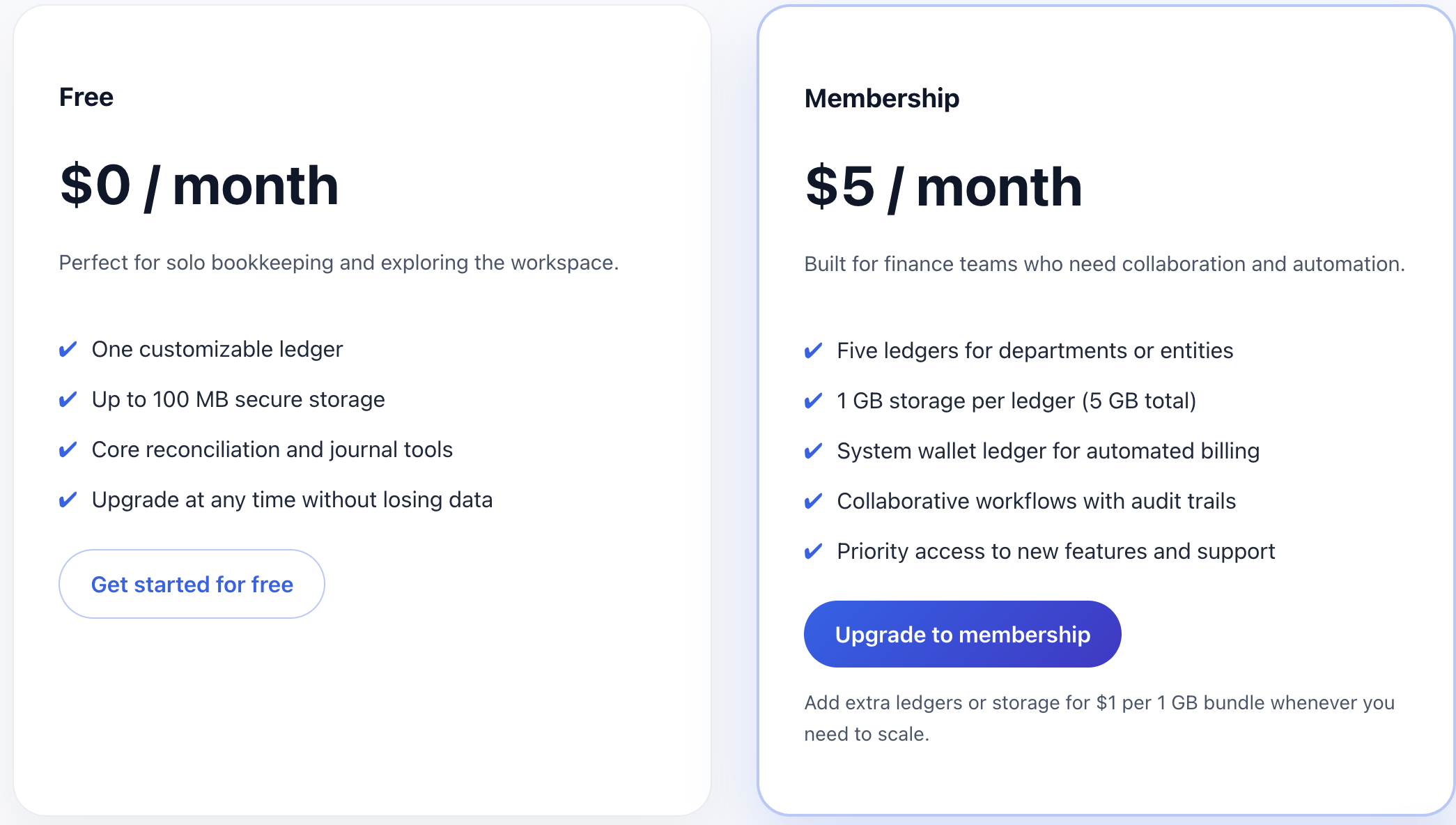This screenshot has height=825, width=1456.
Task: Select the "Free" plan heading
Action: coord(86,97)
